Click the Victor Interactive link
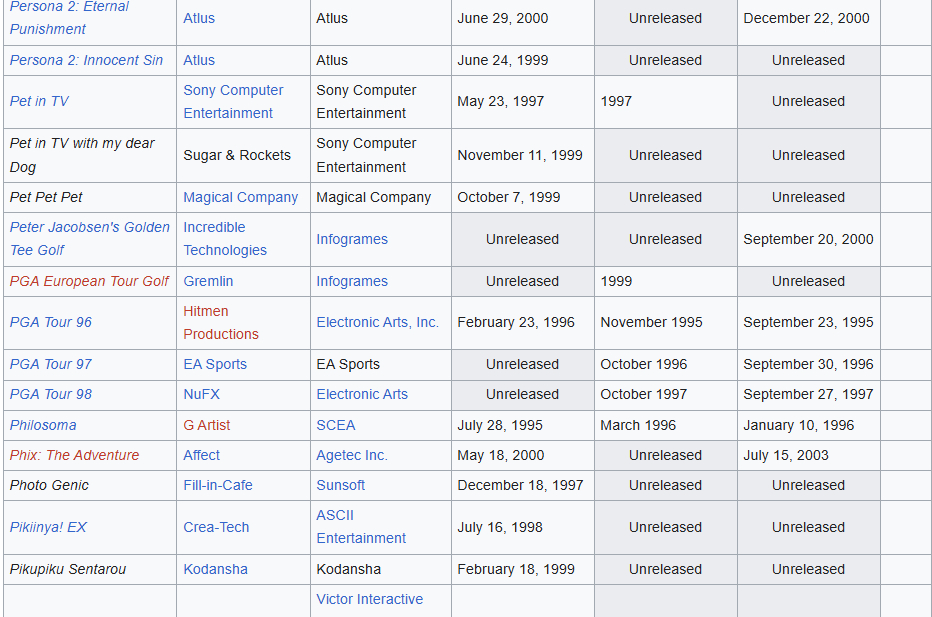 tap(369, 599)
